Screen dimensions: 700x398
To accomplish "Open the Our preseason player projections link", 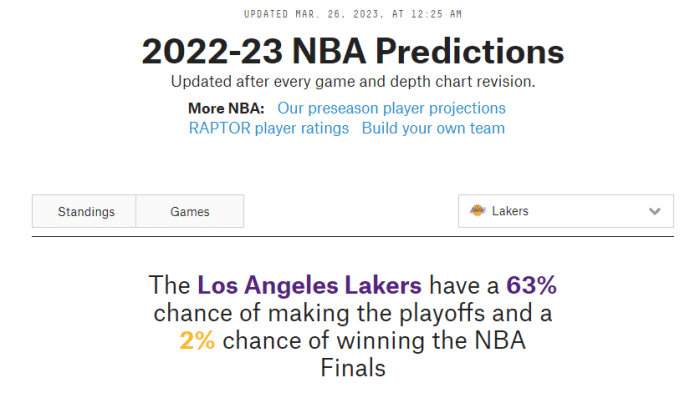I will (x=391, y=108).
